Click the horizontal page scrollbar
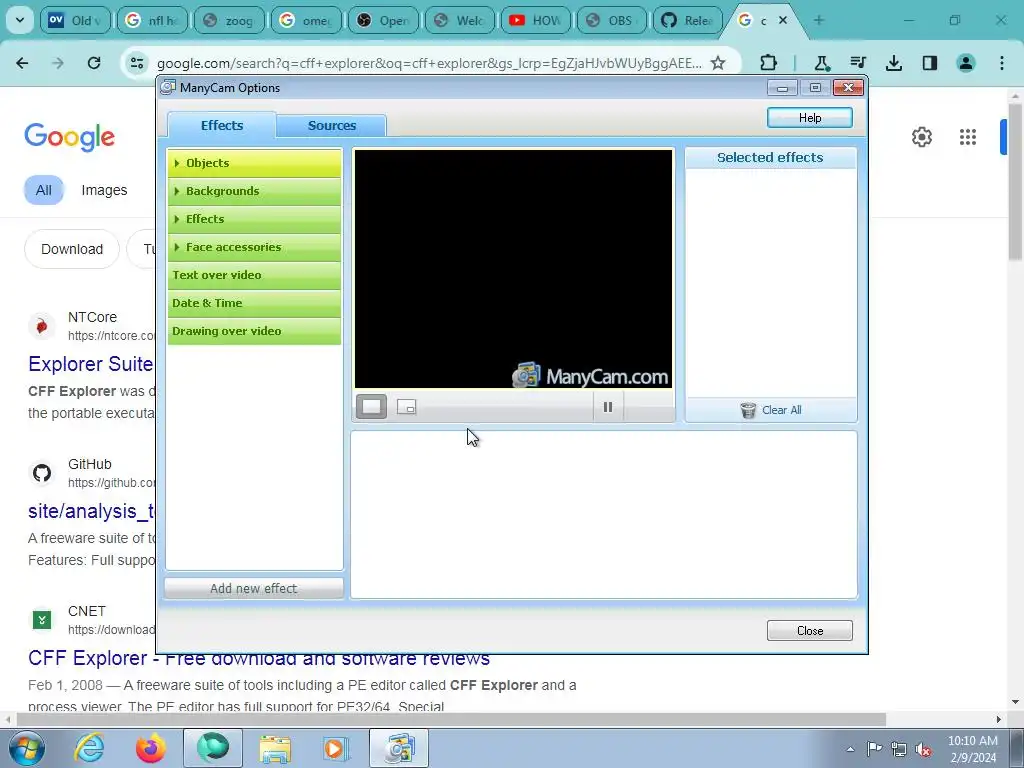This screenshot has width=1024, height=768. point(449,720)
